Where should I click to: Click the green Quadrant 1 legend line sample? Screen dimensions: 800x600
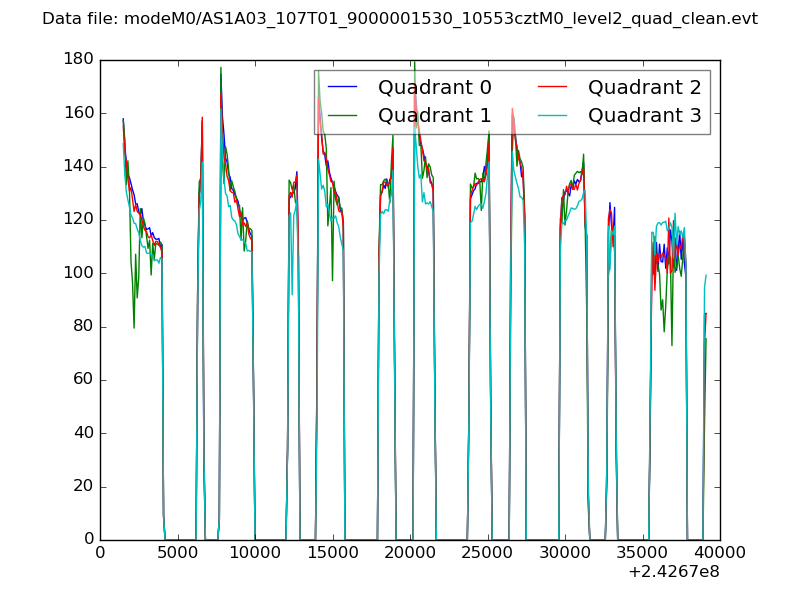[x=344, y=116]
